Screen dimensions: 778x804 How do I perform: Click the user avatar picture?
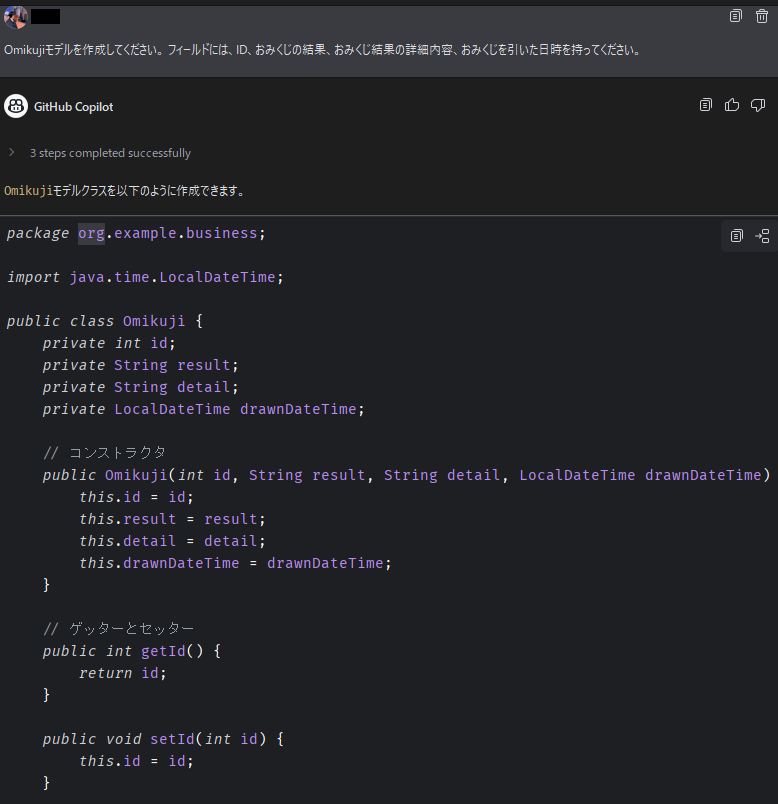(x=15, y=17)
